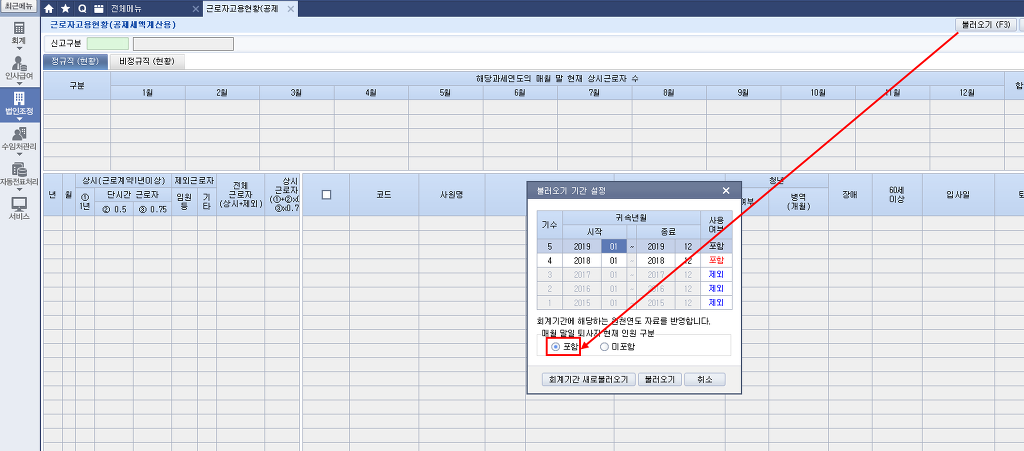This screenshot has width=1024, height=451.
Task: Click the 포함 cell for period 5 (2019)
Action: [716, 247]
